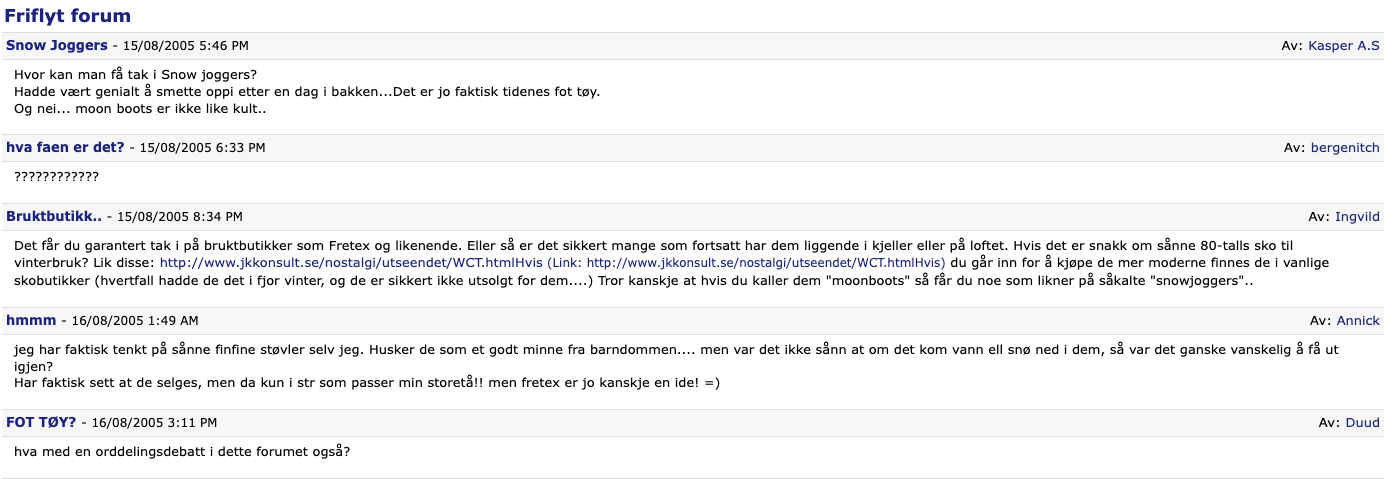
Task: Click the Friflyt forum heading
Action: [67, 16]
